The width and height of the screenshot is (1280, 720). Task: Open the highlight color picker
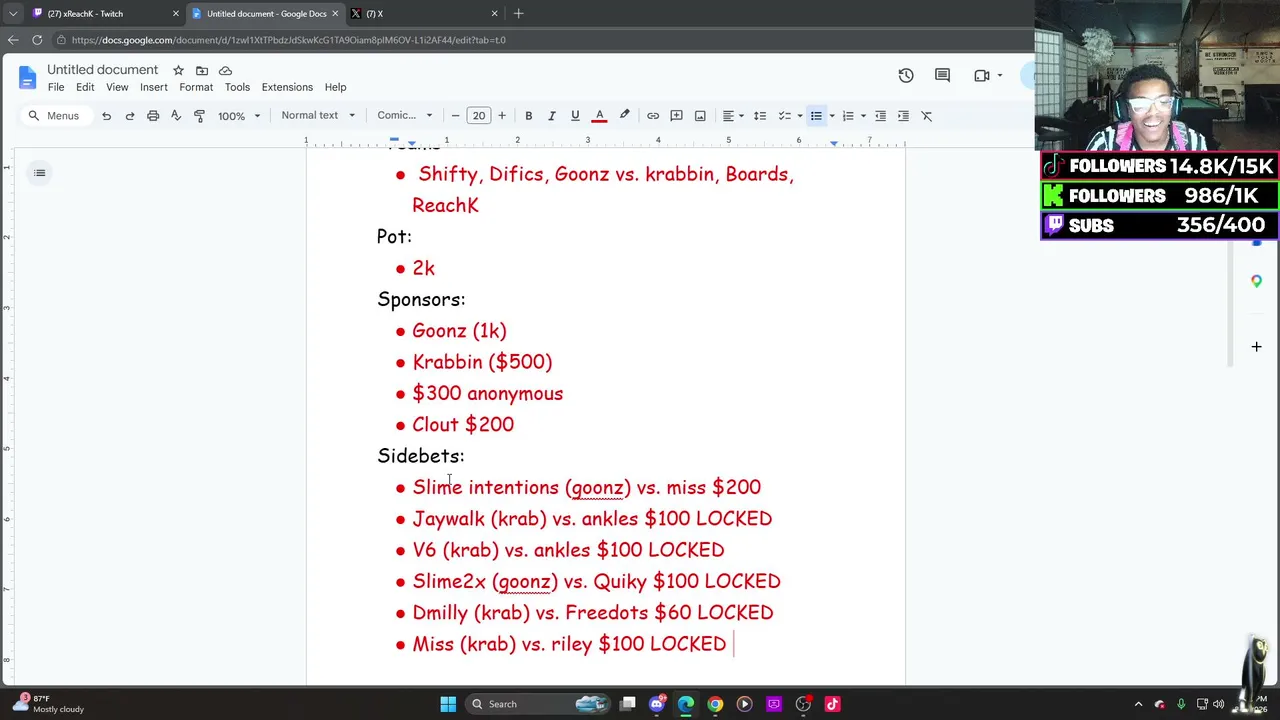(624, 116)
